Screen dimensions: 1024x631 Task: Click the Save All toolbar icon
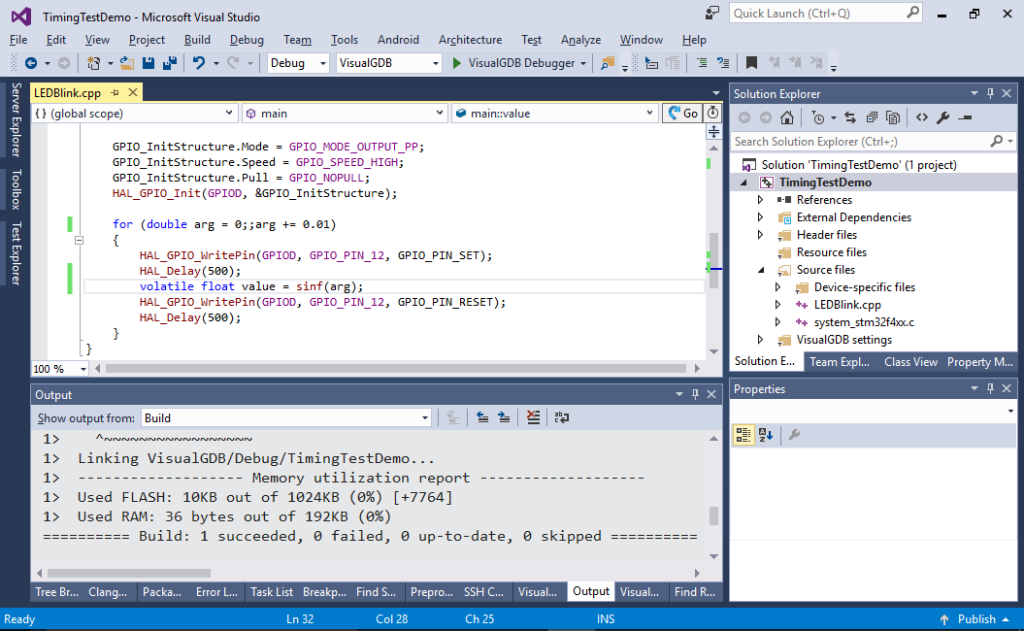point(170,63)
